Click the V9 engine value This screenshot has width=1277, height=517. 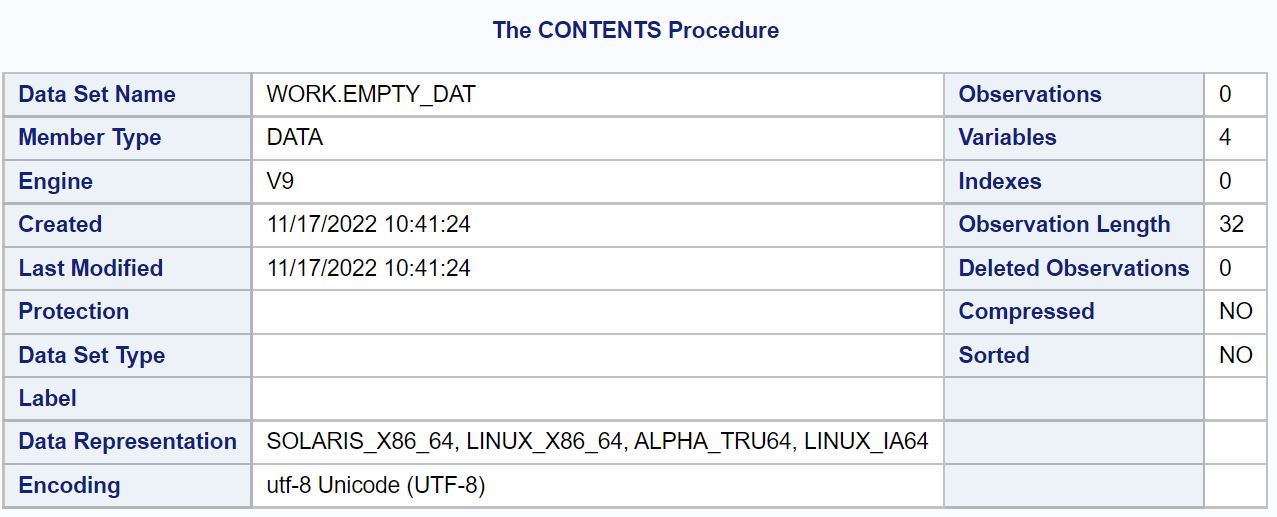tap(281, 181)
